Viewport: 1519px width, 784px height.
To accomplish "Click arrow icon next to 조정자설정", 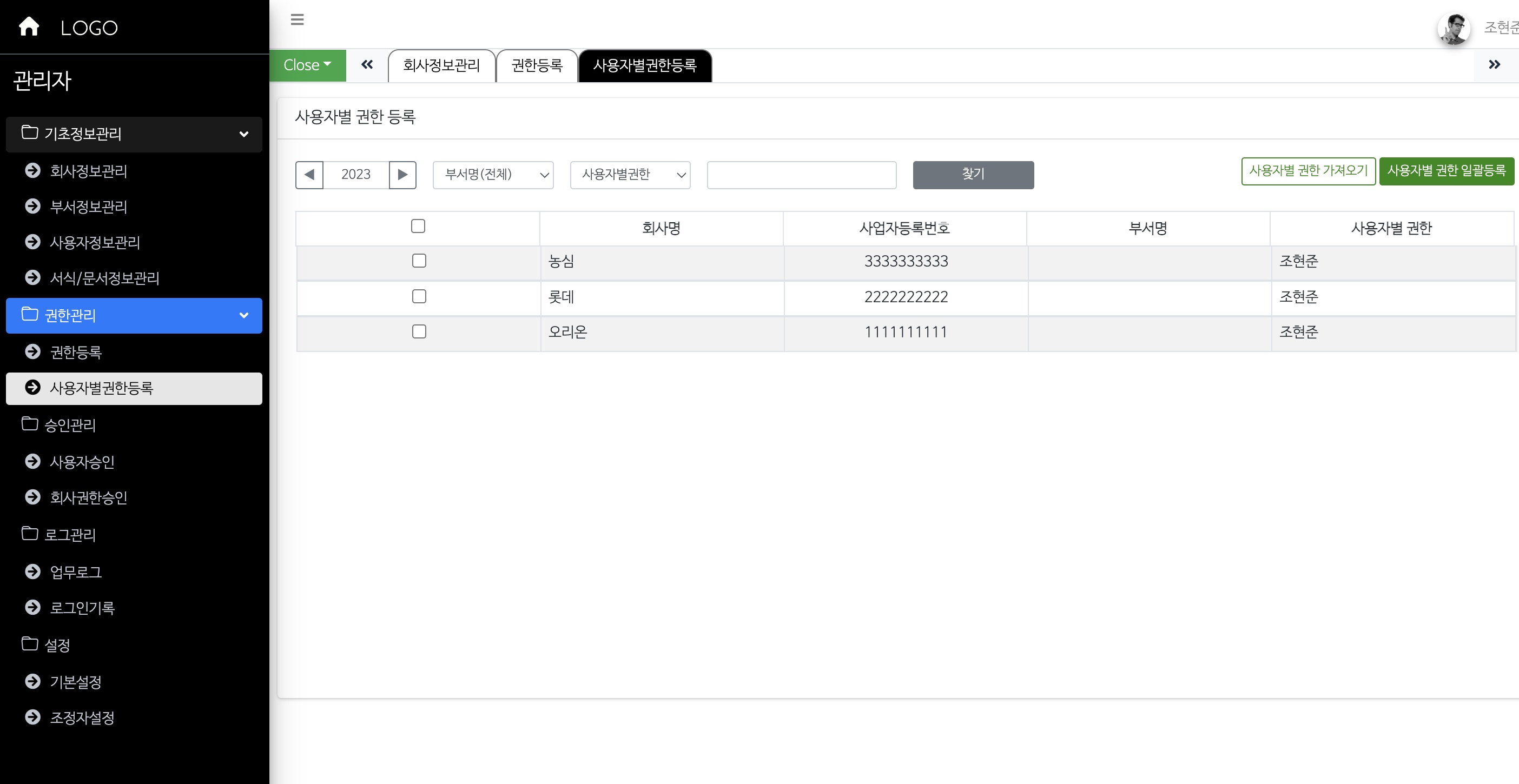I will [x=33, y=717].
